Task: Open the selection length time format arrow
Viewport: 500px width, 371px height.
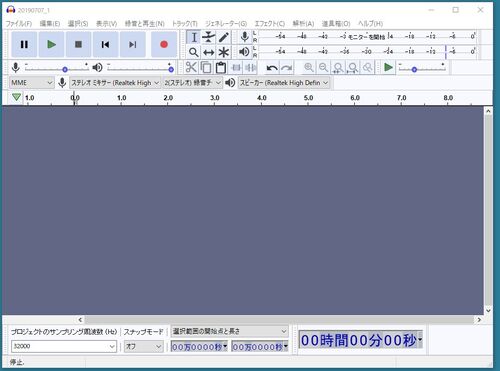Action: [286, 346]
